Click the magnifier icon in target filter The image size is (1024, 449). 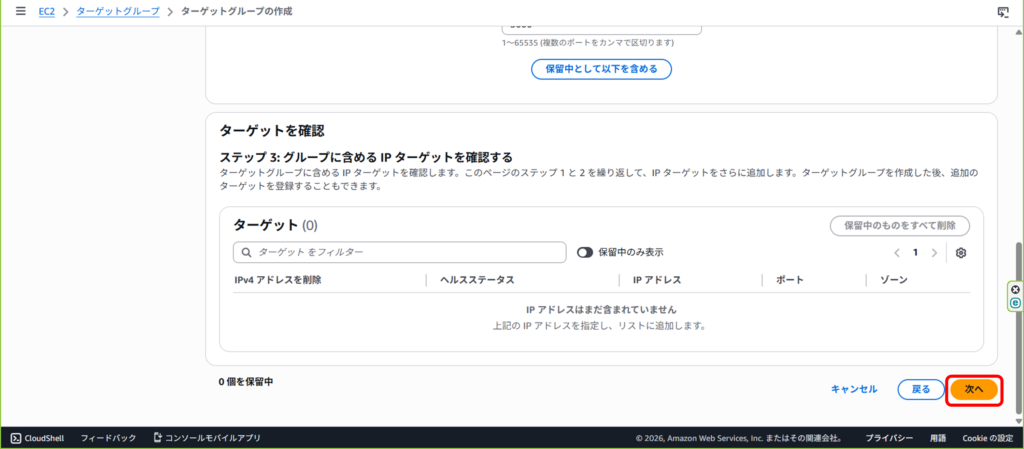pos(246,253)
